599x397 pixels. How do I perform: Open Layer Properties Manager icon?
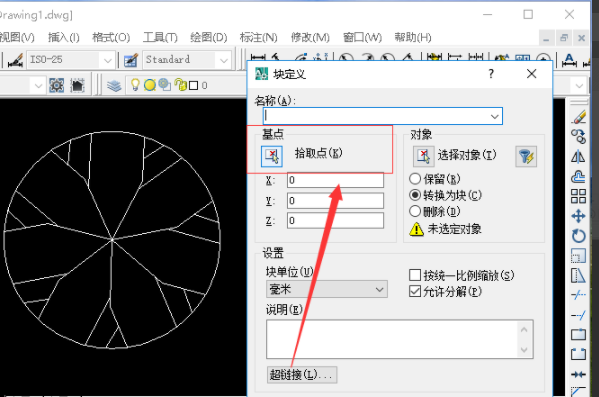click(x=114, y=85)
